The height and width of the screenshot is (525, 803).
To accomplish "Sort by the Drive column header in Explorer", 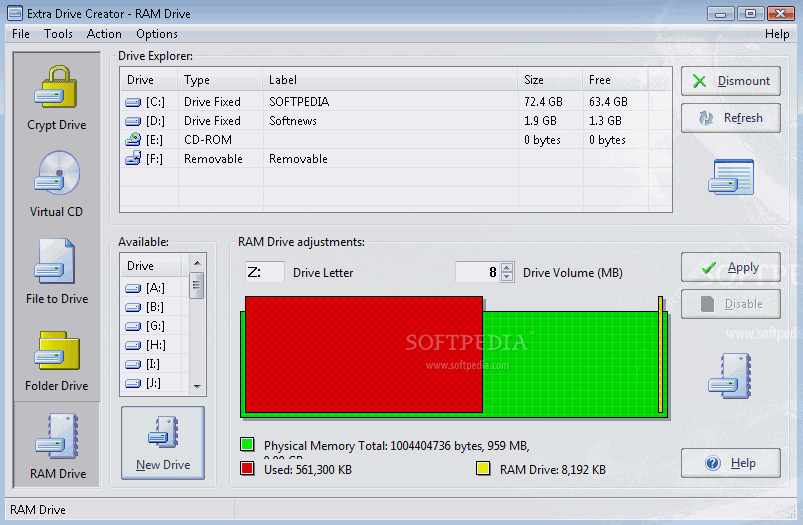I will point(149,80).
